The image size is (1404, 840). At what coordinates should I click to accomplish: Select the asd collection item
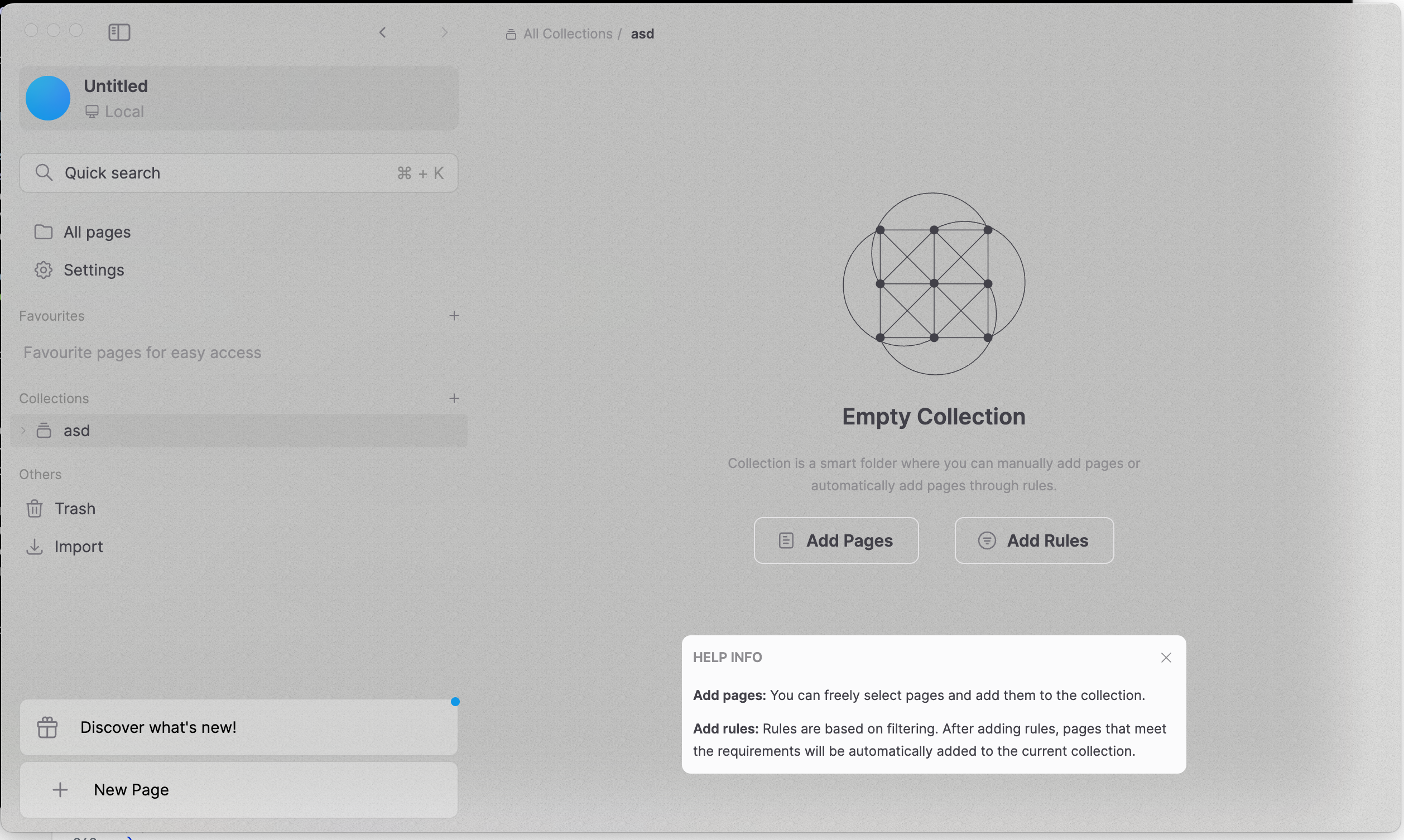(77, 431)
